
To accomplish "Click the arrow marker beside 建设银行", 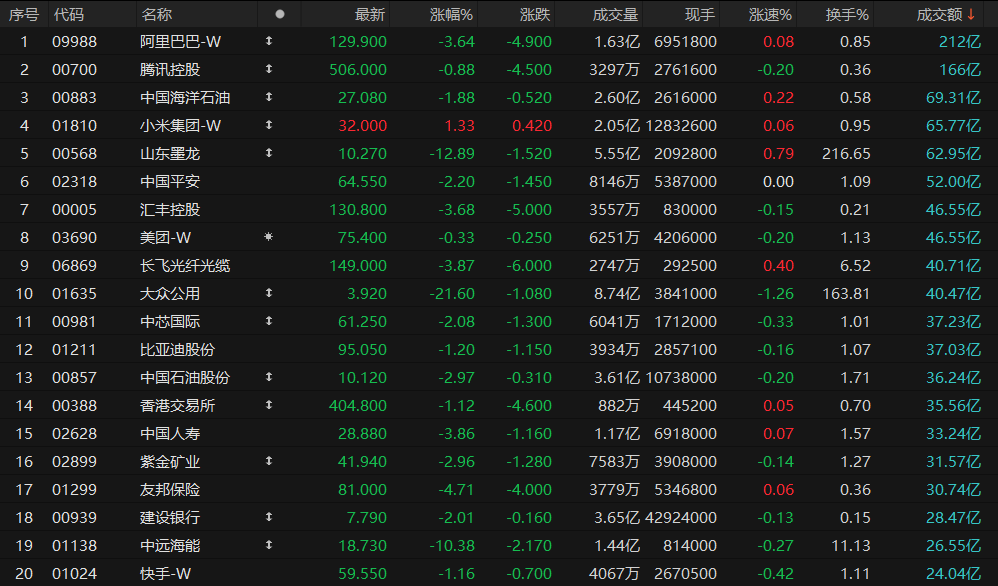I will [268, 518].
